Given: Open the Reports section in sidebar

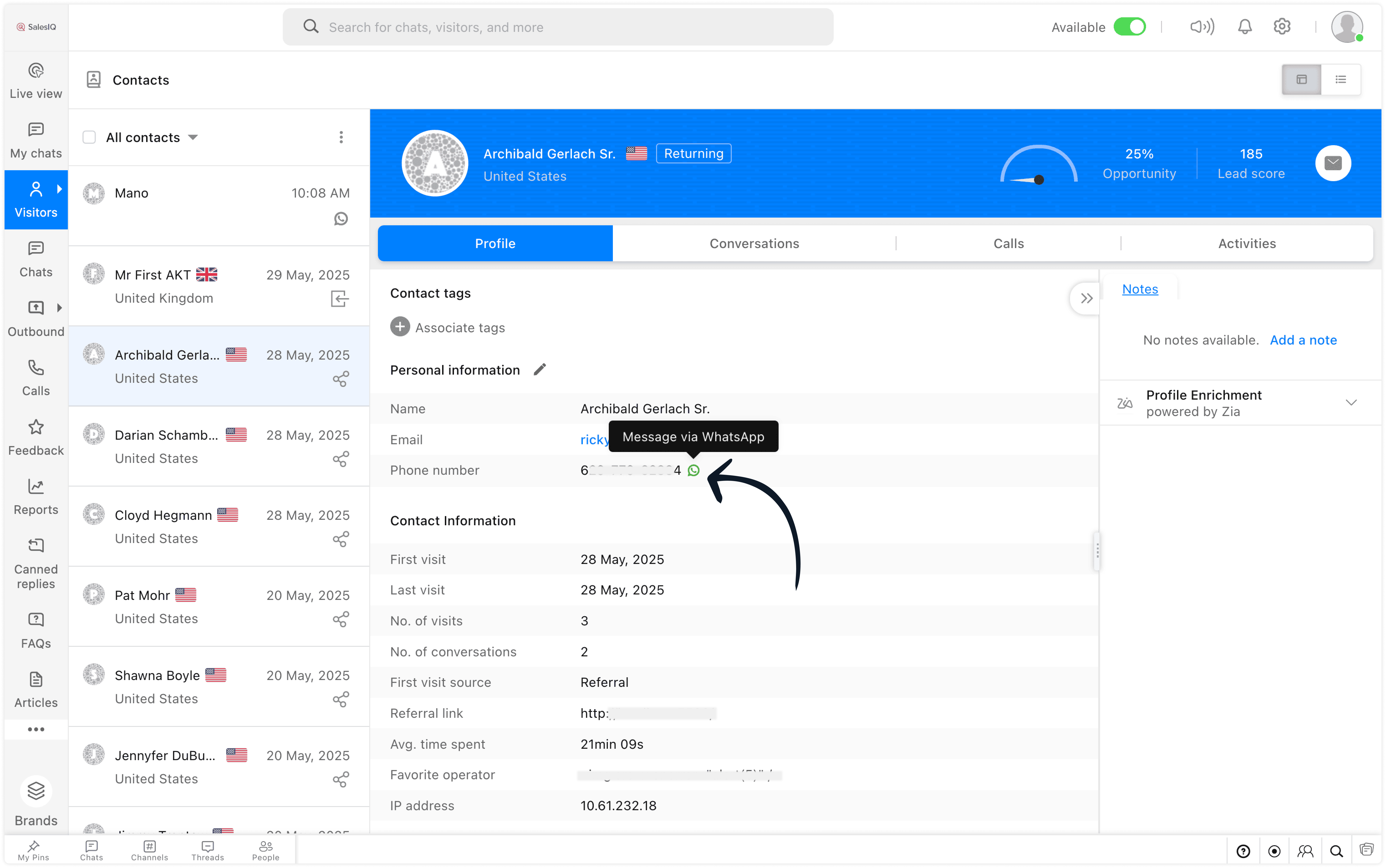Looking at the screenshot, I should click(x=36, y=497).
